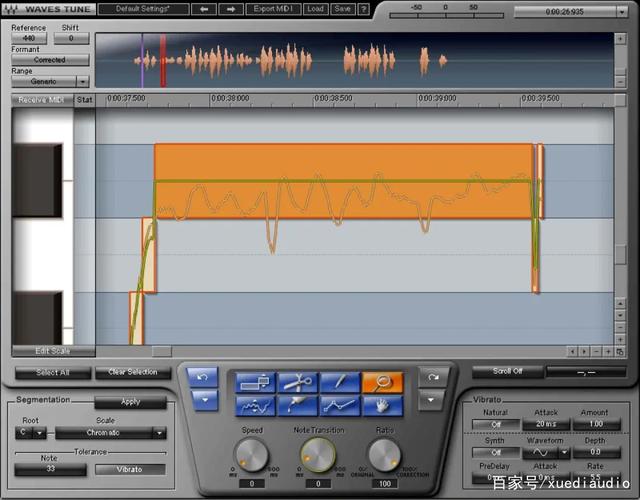Click Export MIDI in top bar

click(273, 9)
